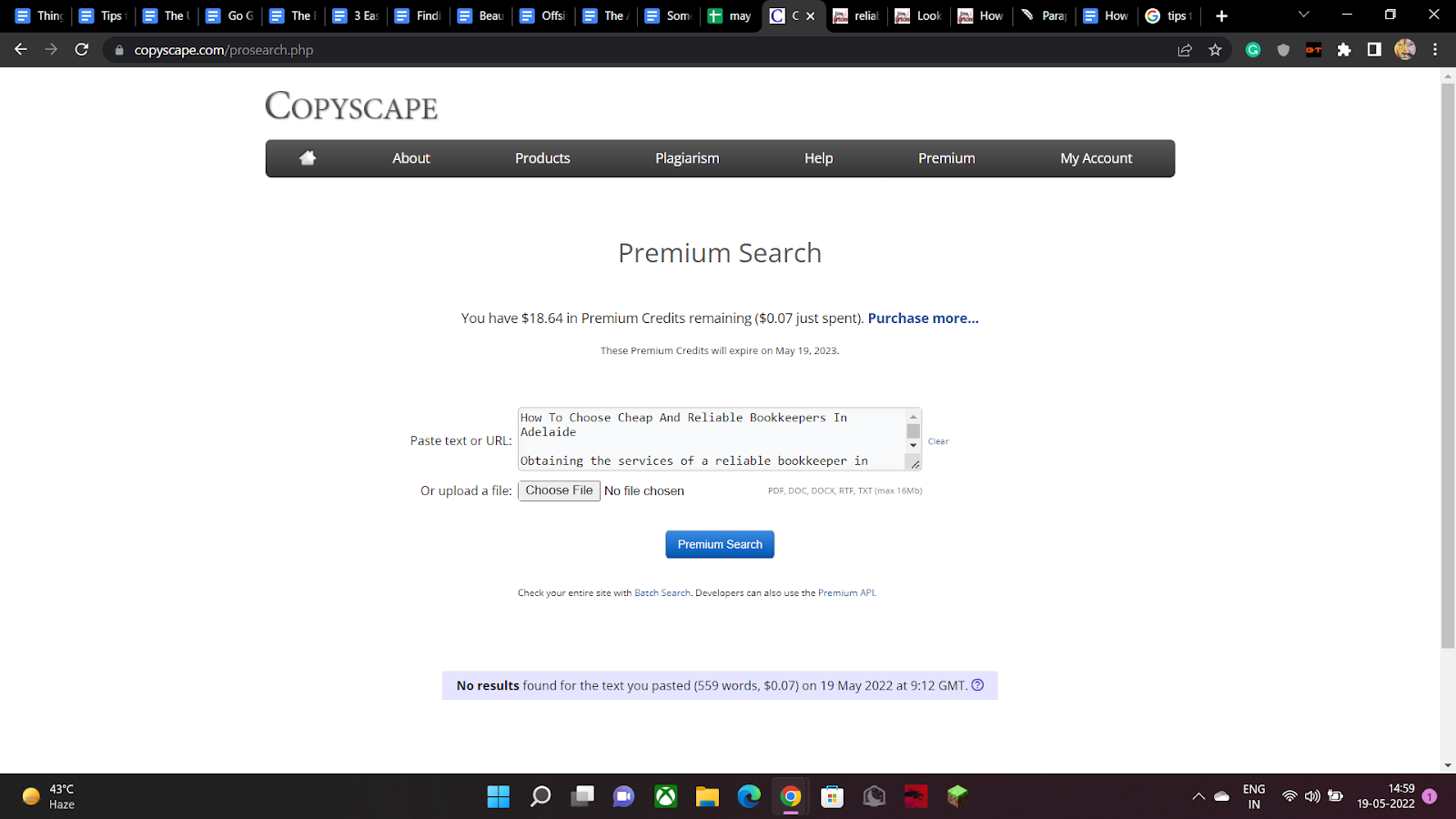Image resolution: width=1456 pixels, height=819 pixels.
Task: Switch to the 'may' Sheets tab
Action: click(x=732, y=15)
